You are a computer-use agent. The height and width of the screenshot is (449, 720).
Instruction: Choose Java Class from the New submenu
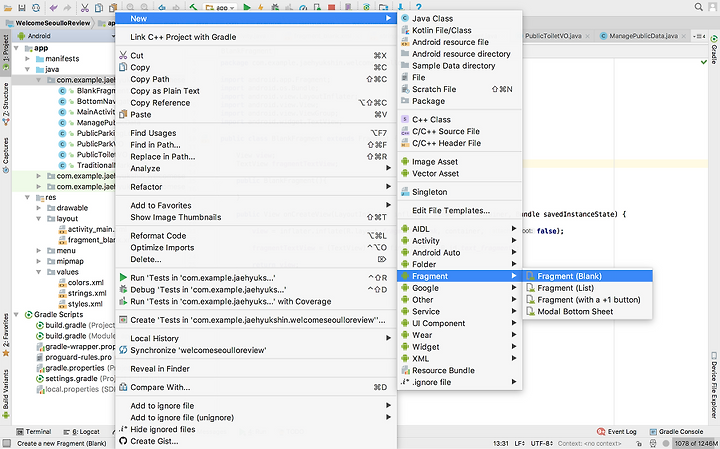tap(459, 18)
